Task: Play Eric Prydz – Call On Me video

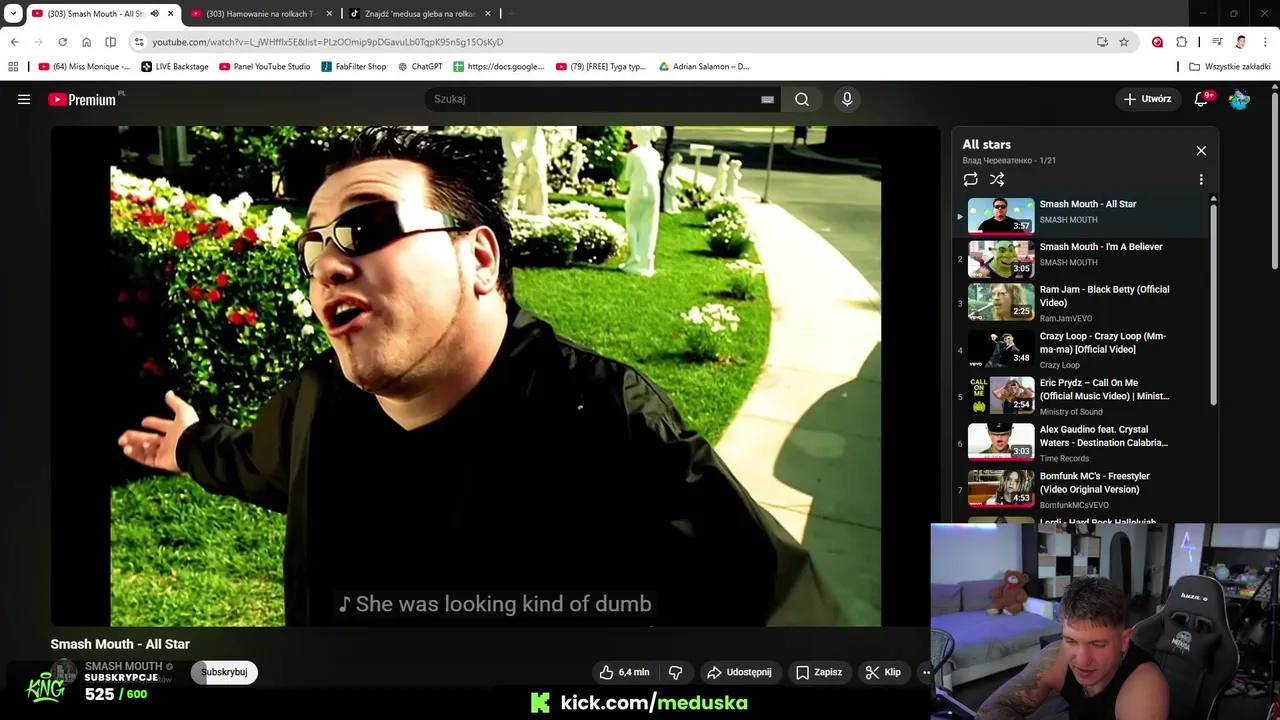Action: click(x=1082, y=397)
